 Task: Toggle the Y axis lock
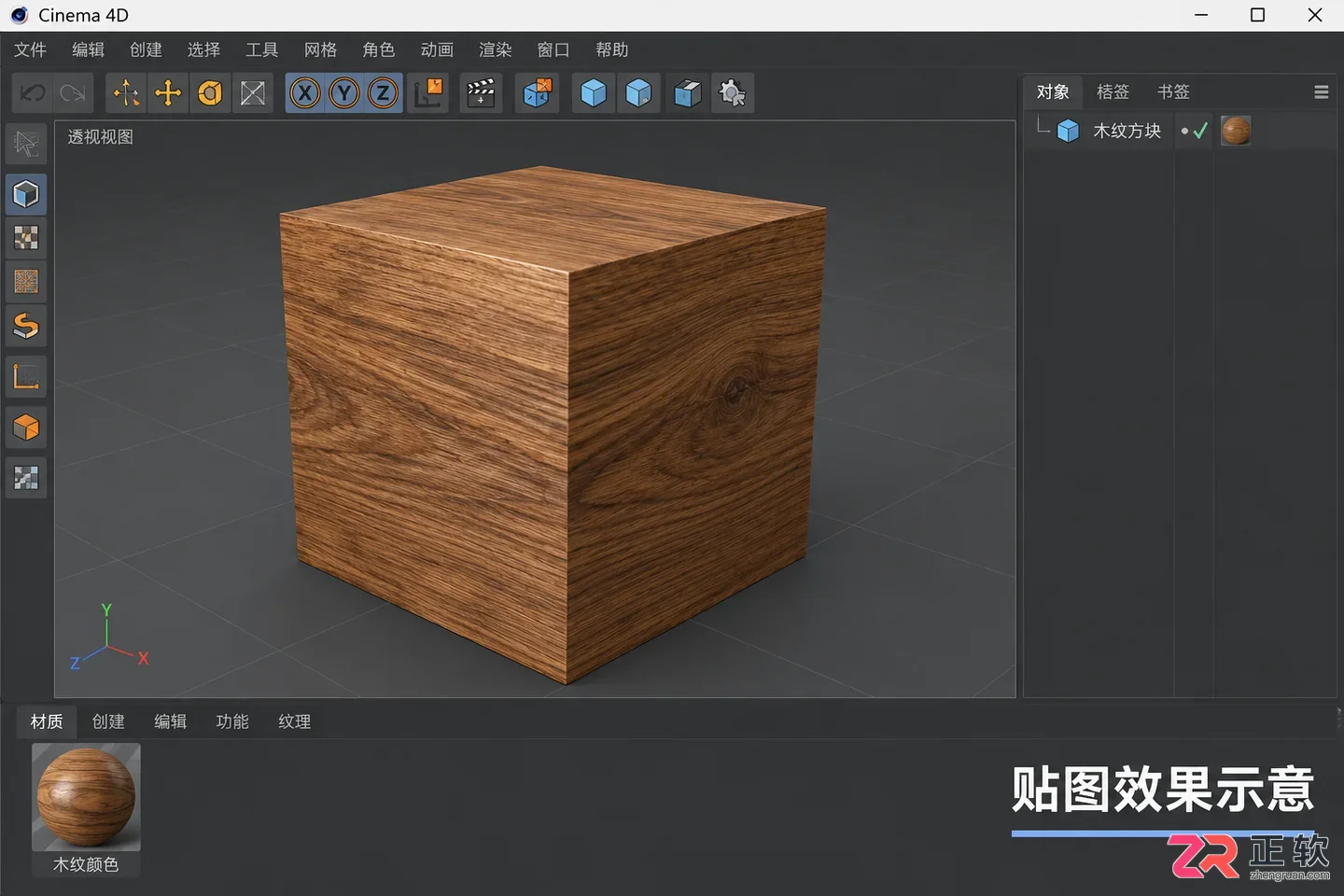(x=344, y=92)
